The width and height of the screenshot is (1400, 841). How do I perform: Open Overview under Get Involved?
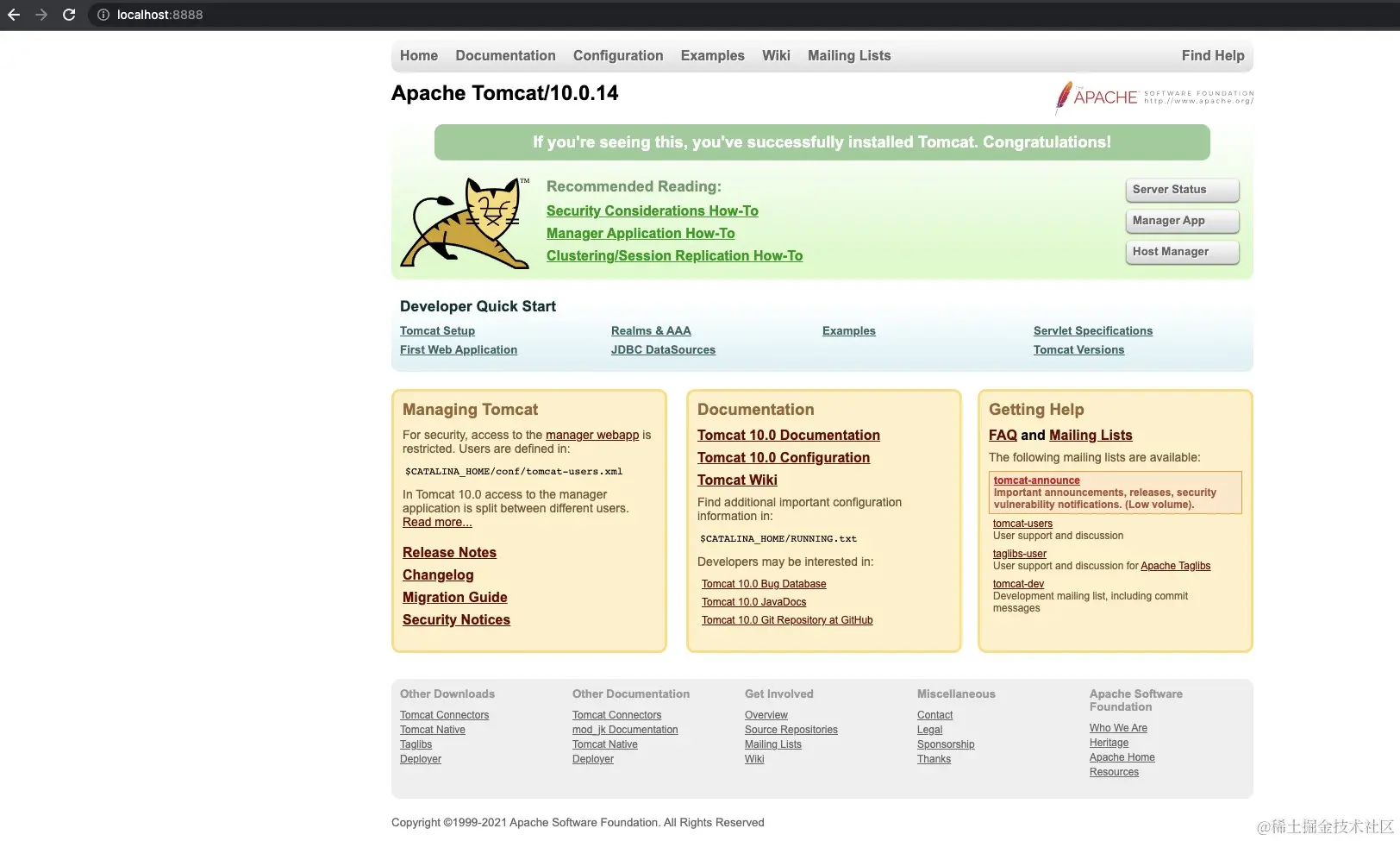766,715
